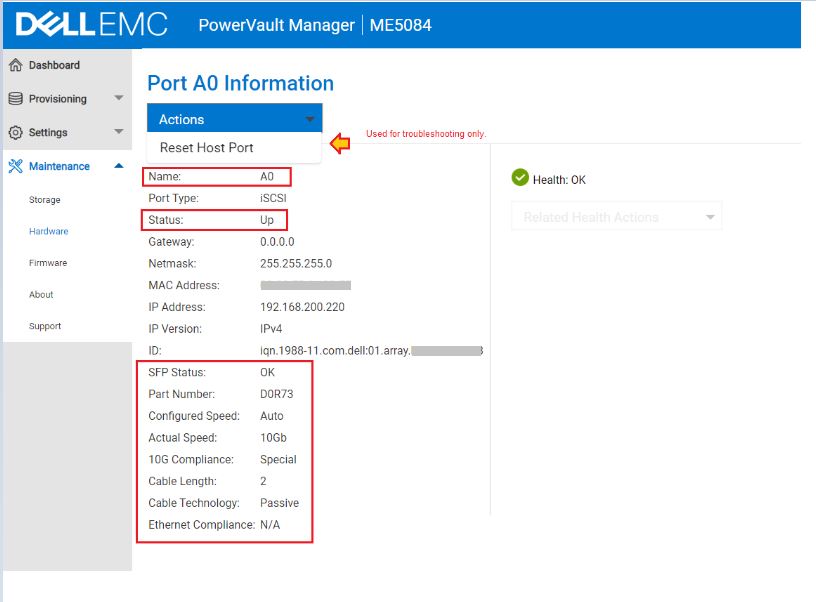Click the PowerVault Manager title
Viewport: 816px width, 602px height.
coord(276,25)
